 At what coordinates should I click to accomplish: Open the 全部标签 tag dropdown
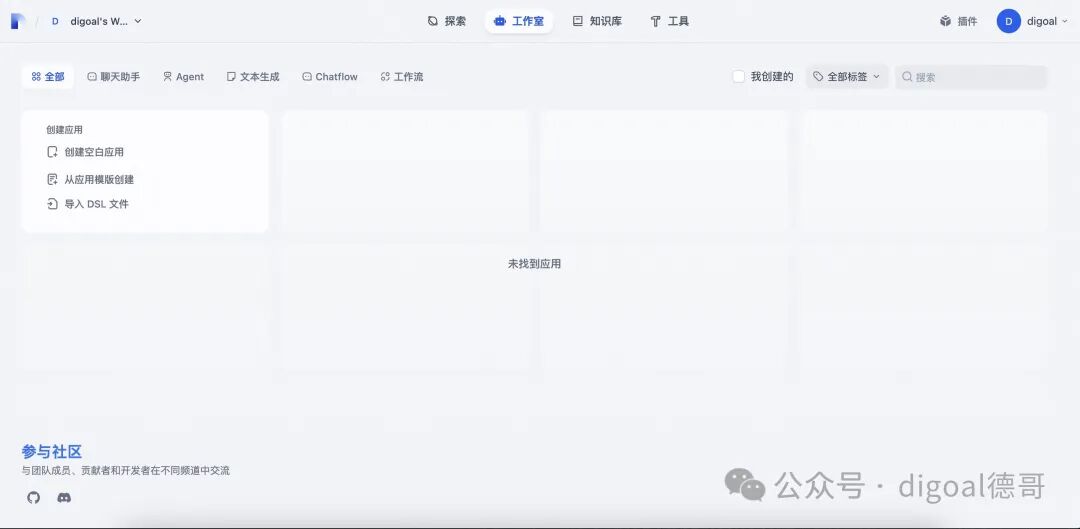[847, 76]
